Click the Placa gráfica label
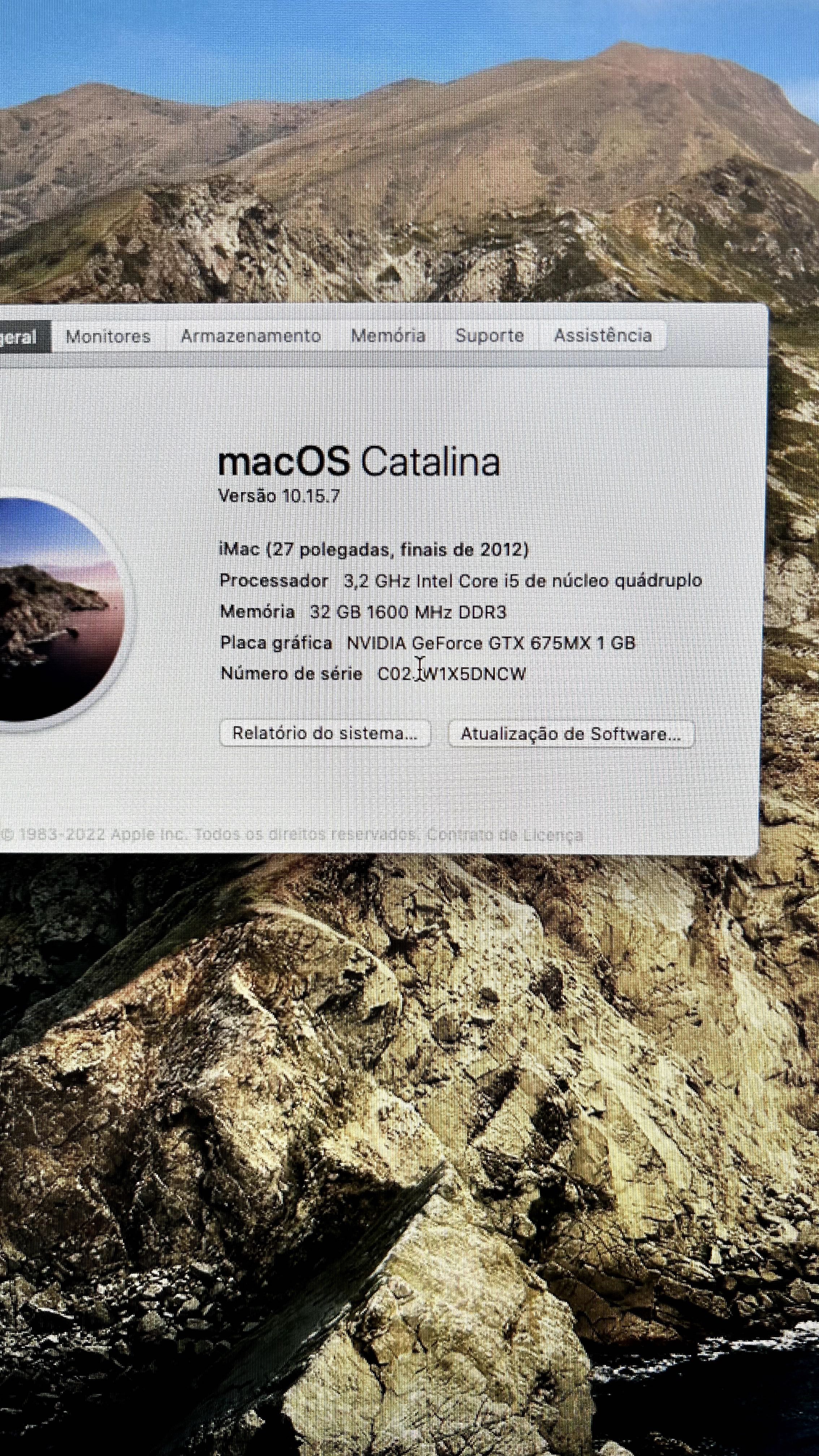Screen dimensions: 819x1456 (x=276, y=643)
